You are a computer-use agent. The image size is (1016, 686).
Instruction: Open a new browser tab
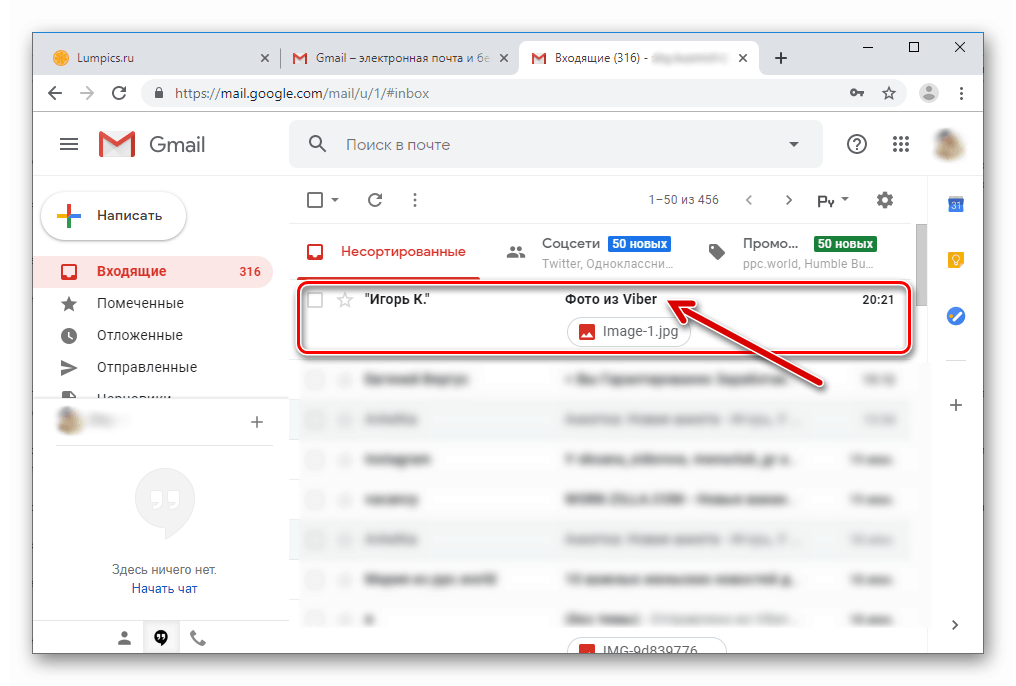(781, 58)
